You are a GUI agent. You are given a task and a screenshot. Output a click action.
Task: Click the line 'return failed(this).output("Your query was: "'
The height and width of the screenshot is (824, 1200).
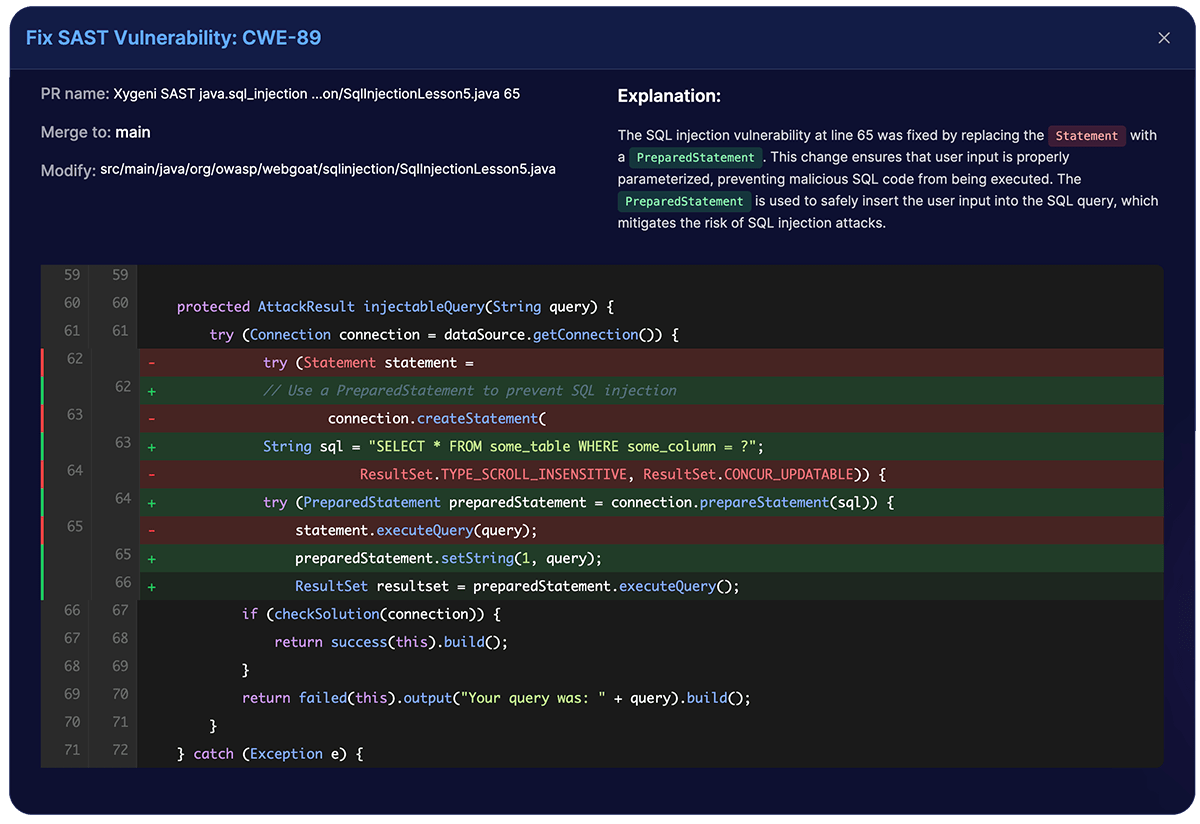[x=496, y=698]
